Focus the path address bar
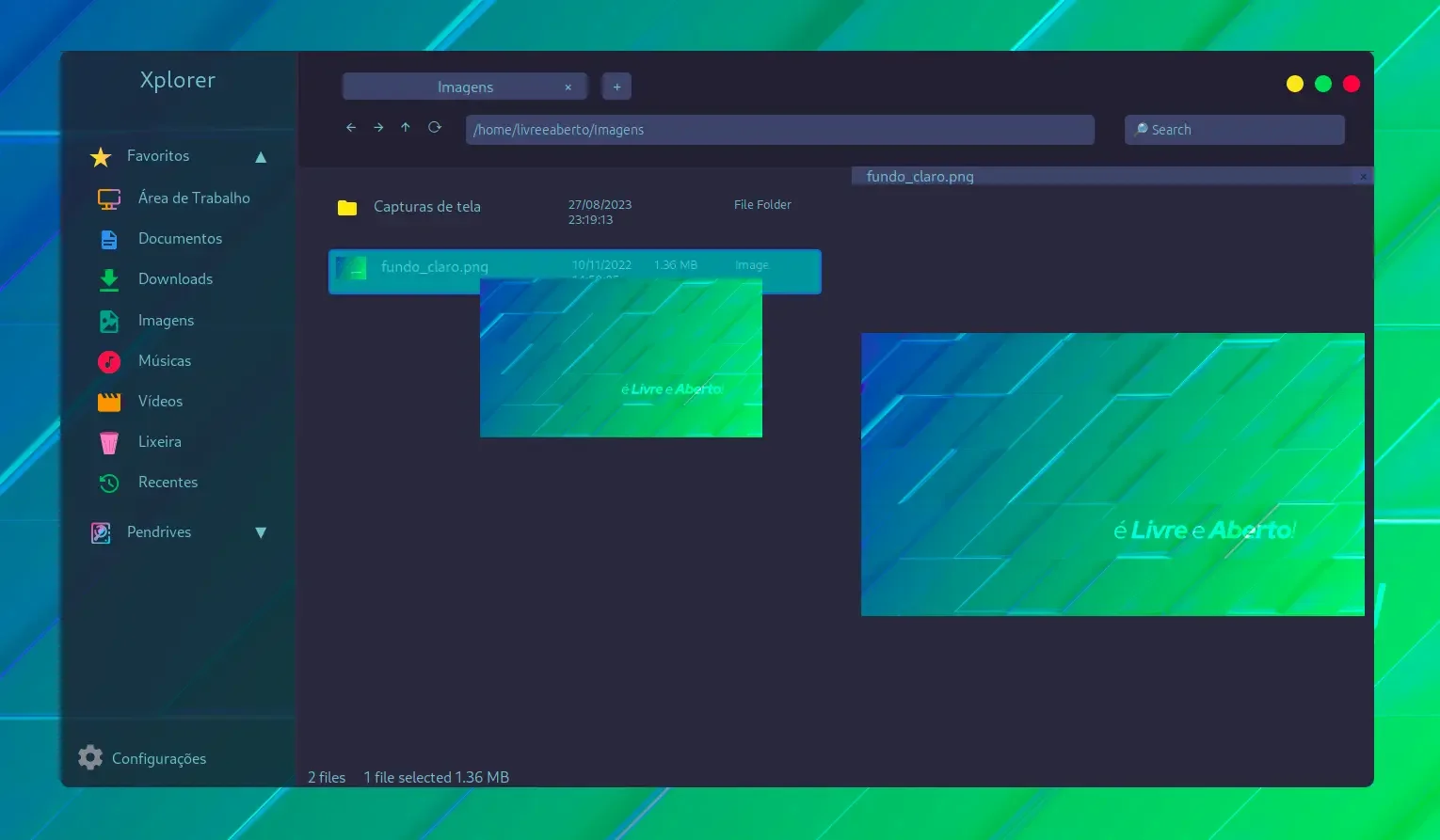 click(x=780, y=130)
